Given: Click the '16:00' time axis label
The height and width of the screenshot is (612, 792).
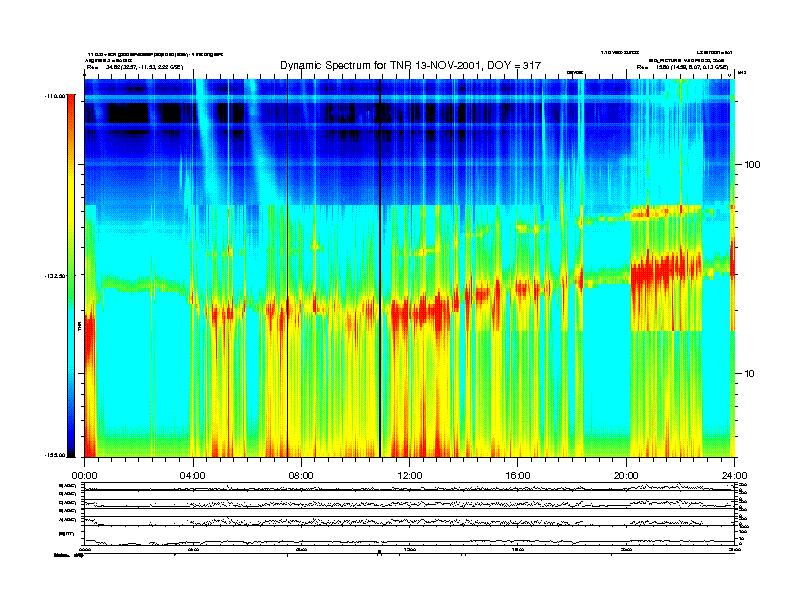Looking at the screenshot, I should click(518, 476).
